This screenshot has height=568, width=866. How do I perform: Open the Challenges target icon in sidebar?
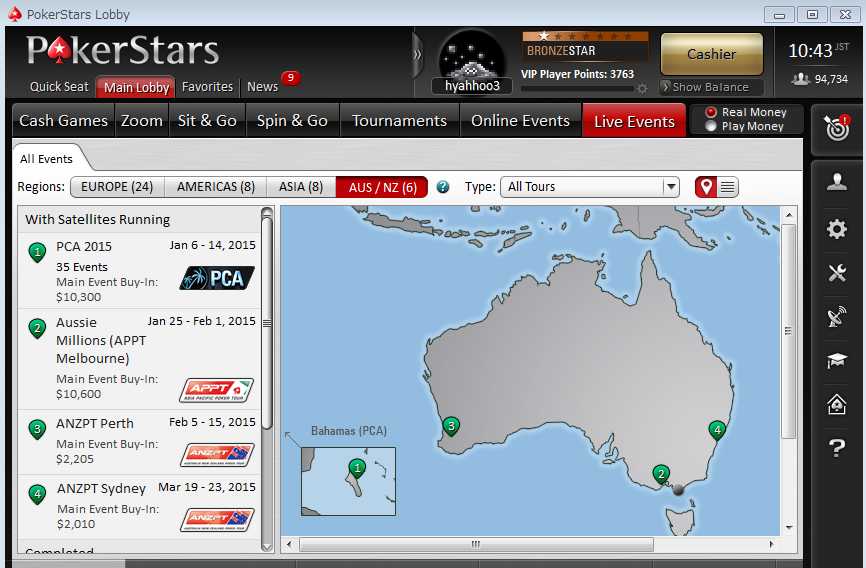coord(837,128)
